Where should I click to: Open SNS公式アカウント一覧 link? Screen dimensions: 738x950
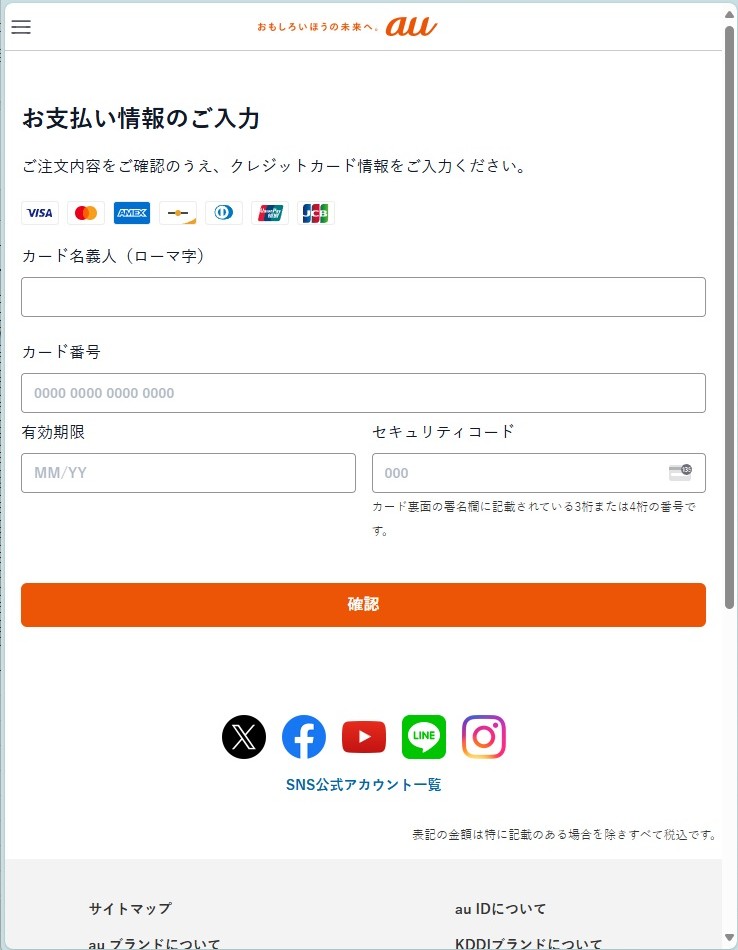[364, 785]
